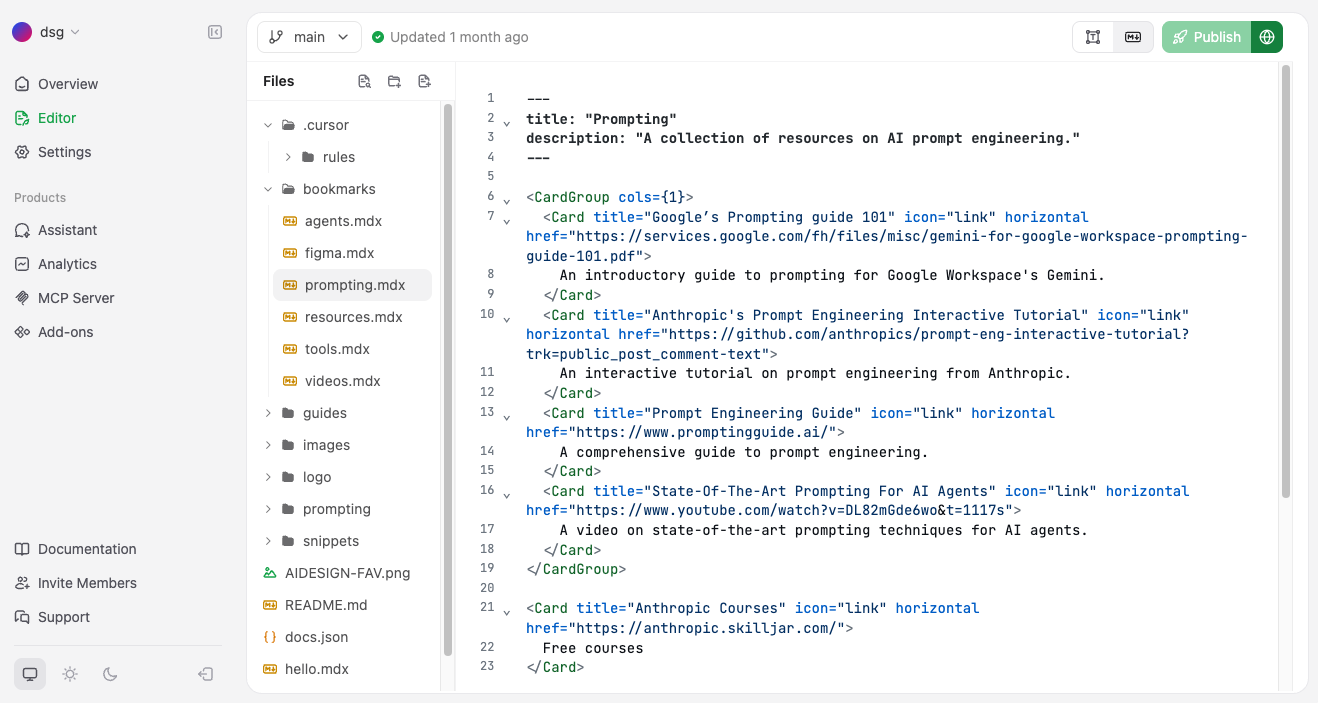Open MCP Server page
Viewport: 1318px width, 703px height.
76,298
